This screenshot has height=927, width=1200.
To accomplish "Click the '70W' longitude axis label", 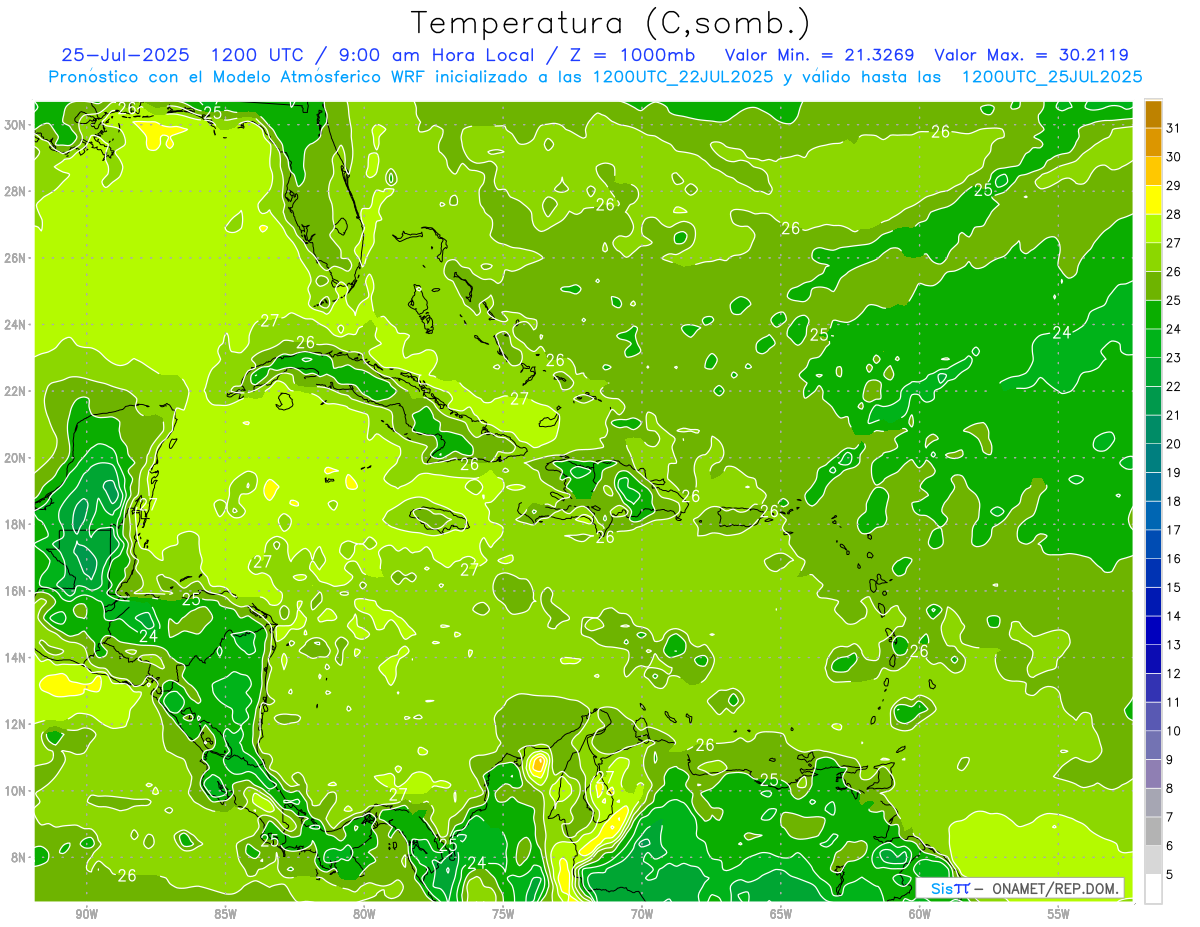I will tap(642, 914).
